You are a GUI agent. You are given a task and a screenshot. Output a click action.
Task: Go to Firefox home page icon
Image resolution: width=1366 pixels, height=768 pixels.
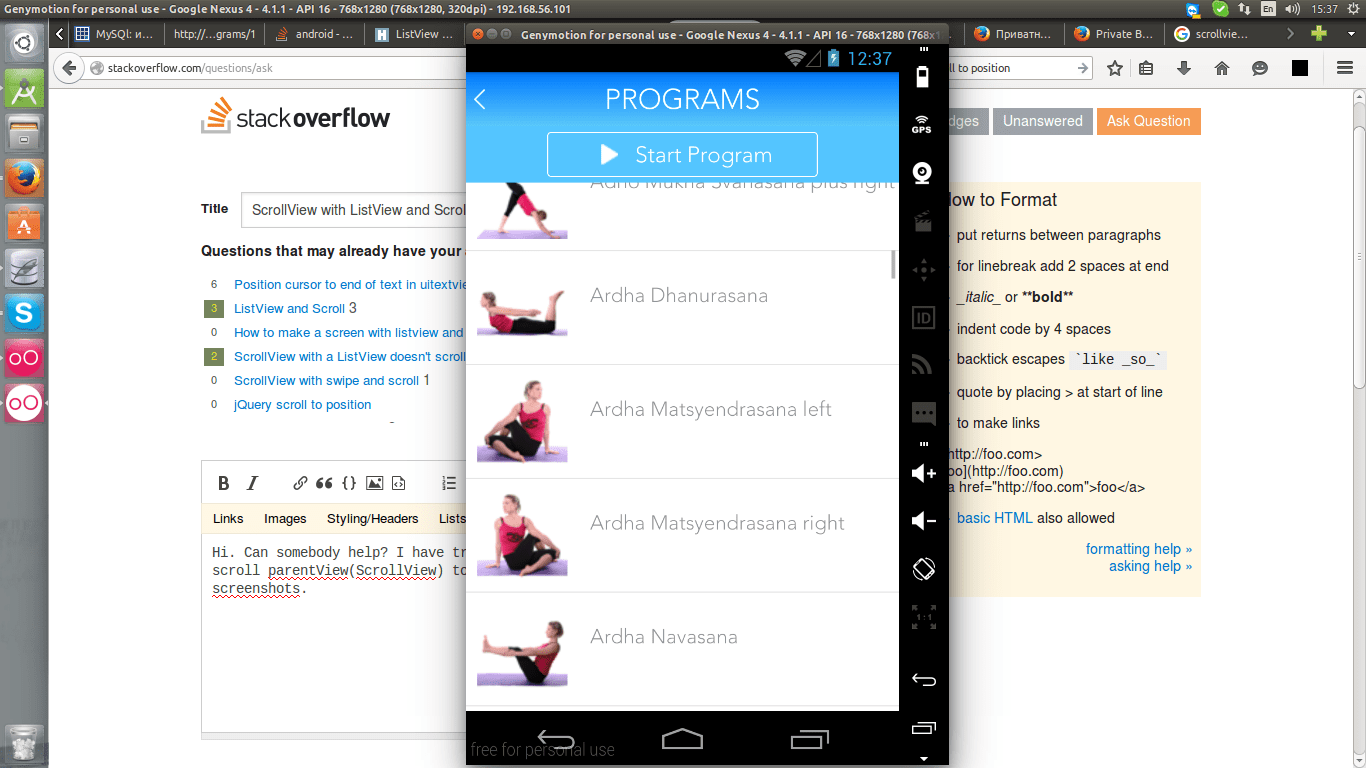pyautogui.click(x=1221, y=68)
